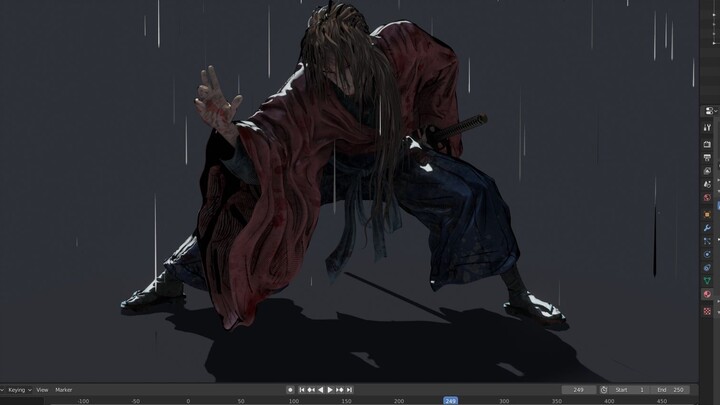Open the Texture properties checker tab
This screenshot has width=720, height=405.
coord(707,311)
